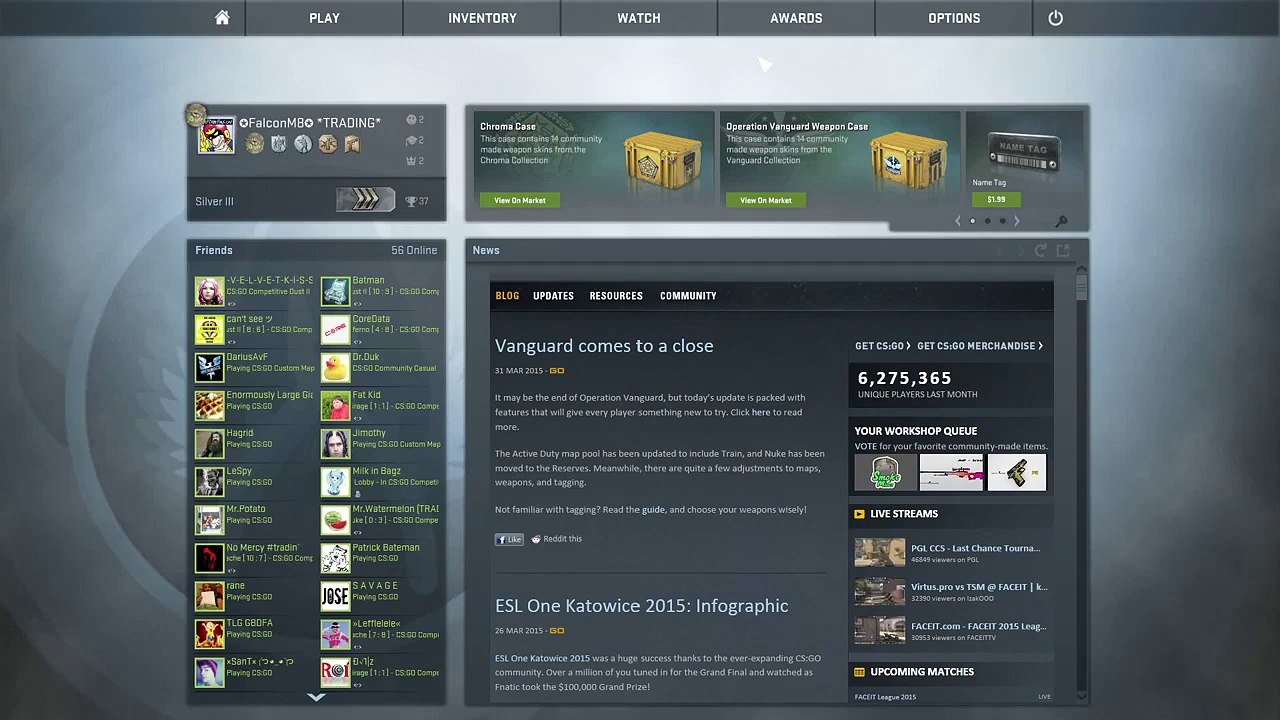The image size is (1280, 720).
Task: Click the power quit icon
Action: click(x=1055, y=18)
